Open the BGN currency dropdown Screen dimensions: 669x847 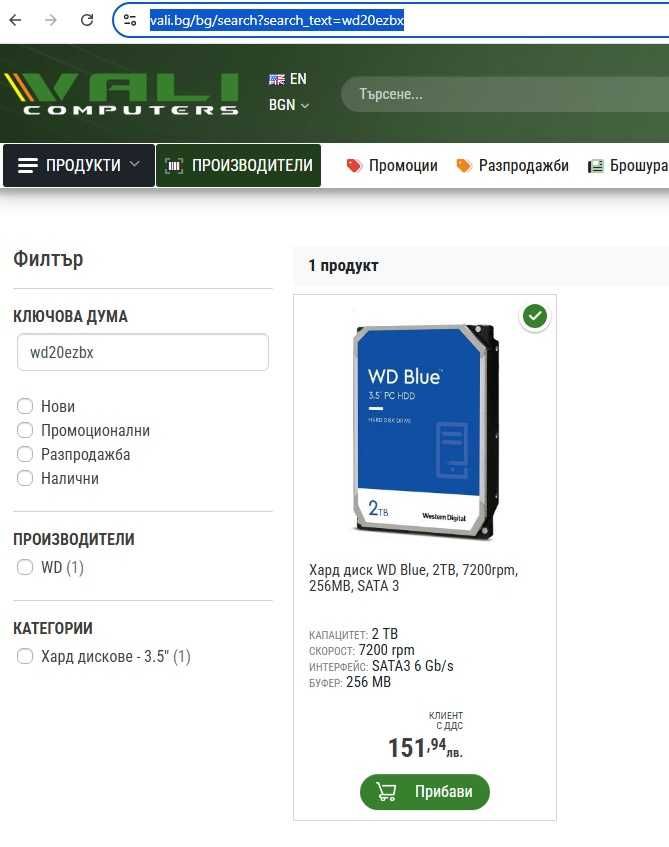pyautogui.click(x=289, y=105)
